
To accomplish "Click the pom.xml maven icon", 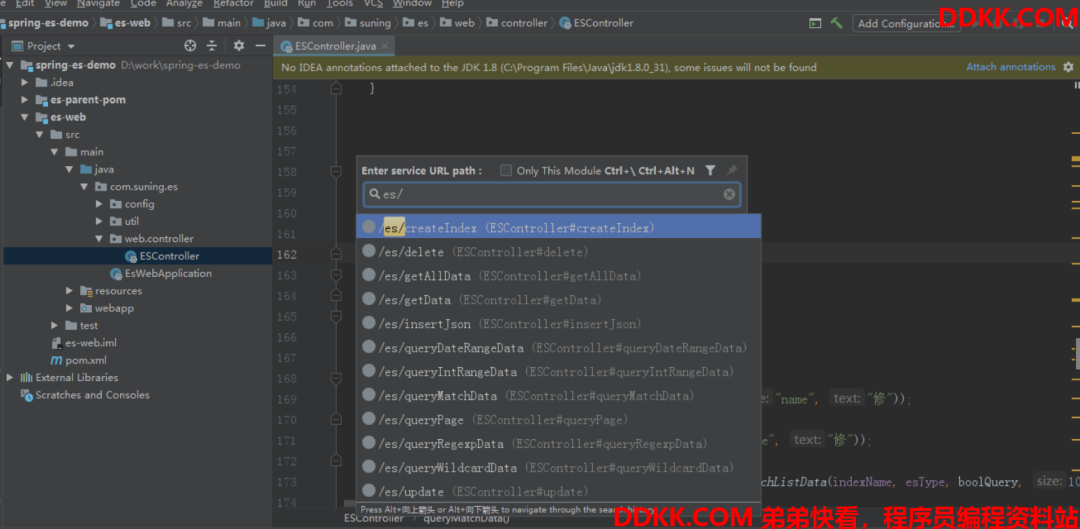I will (x=56, y=360).
